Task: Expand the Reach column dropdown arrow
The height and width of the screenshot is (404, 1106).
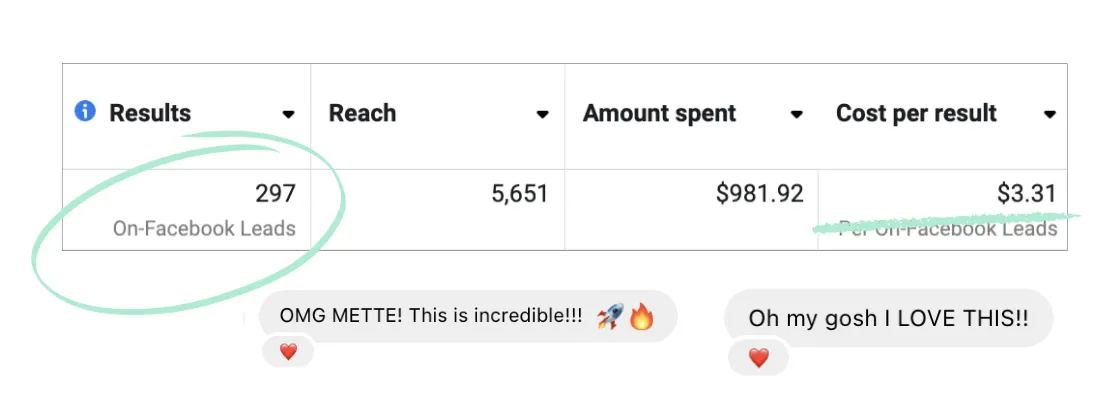Action: point(542,115)
